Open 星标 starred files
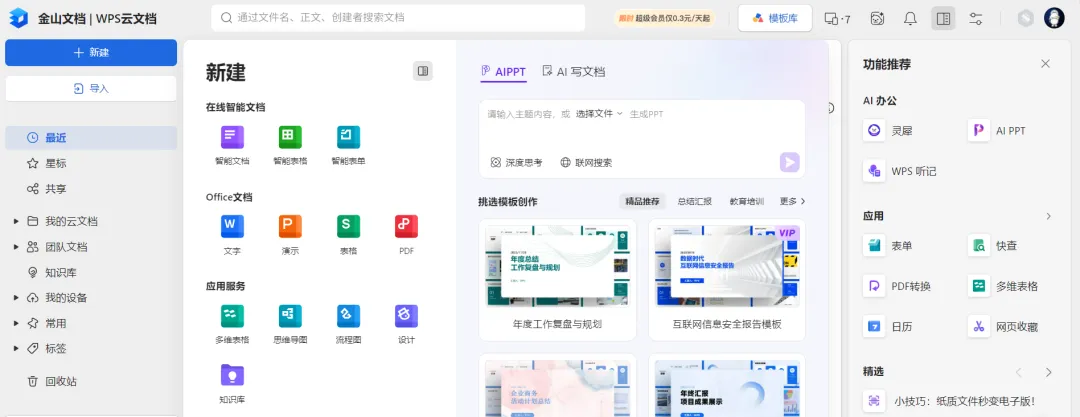Viewport: 1080px width, 417px height. (91, 163)
